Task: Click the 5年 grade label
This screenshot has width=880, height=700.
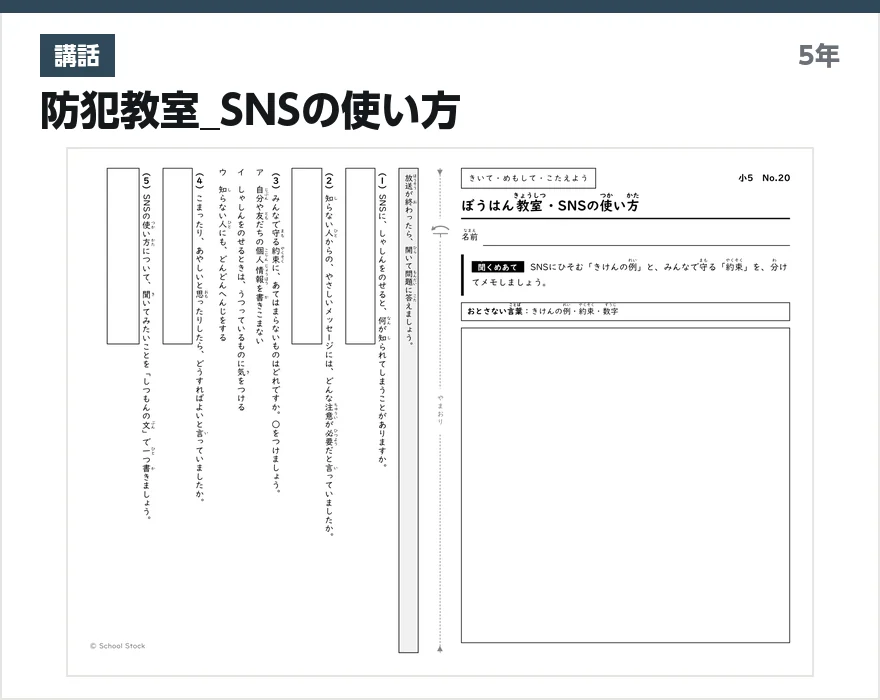Action: 818,56
